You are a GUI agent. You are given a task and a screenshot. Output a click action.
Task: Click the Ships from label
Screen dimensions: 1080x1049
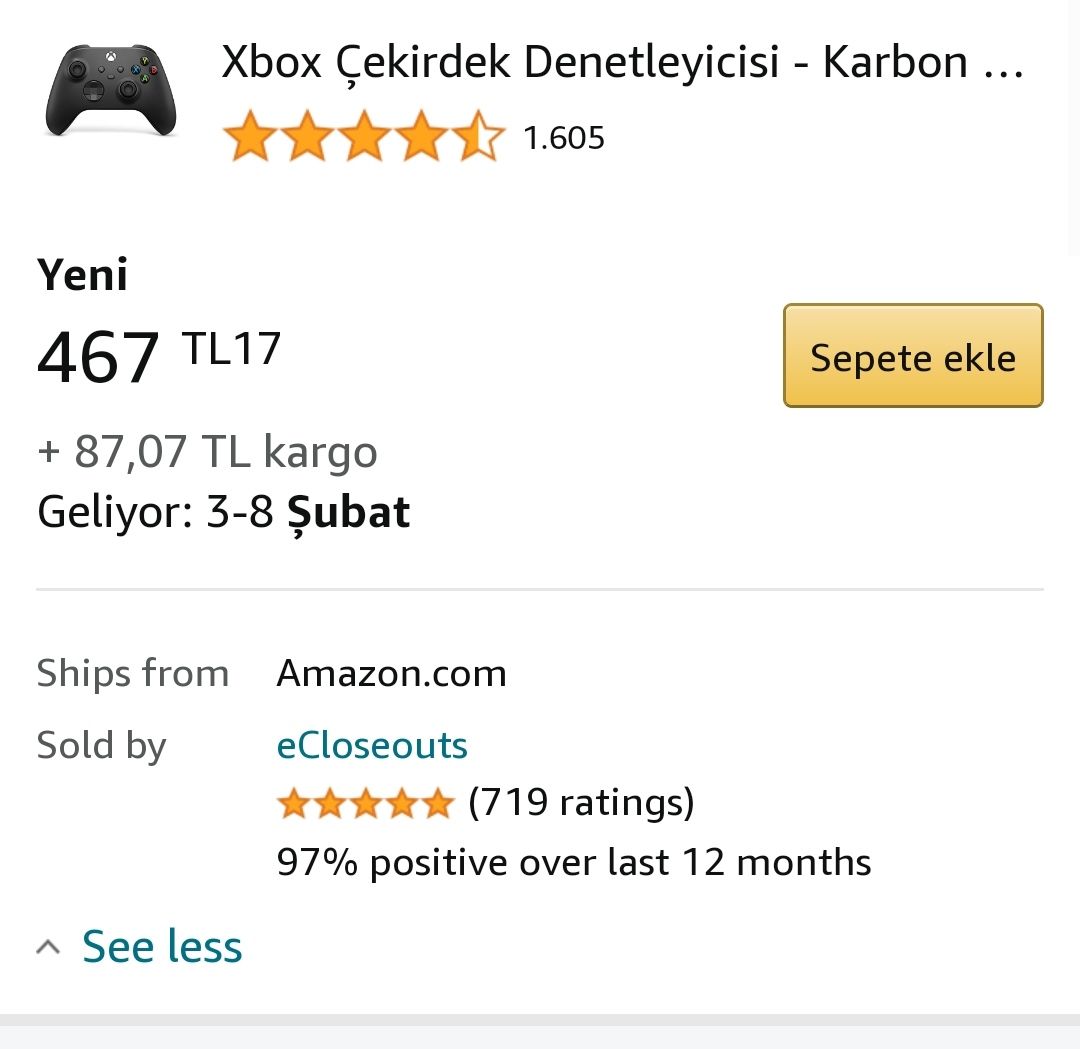pos(133,673)
